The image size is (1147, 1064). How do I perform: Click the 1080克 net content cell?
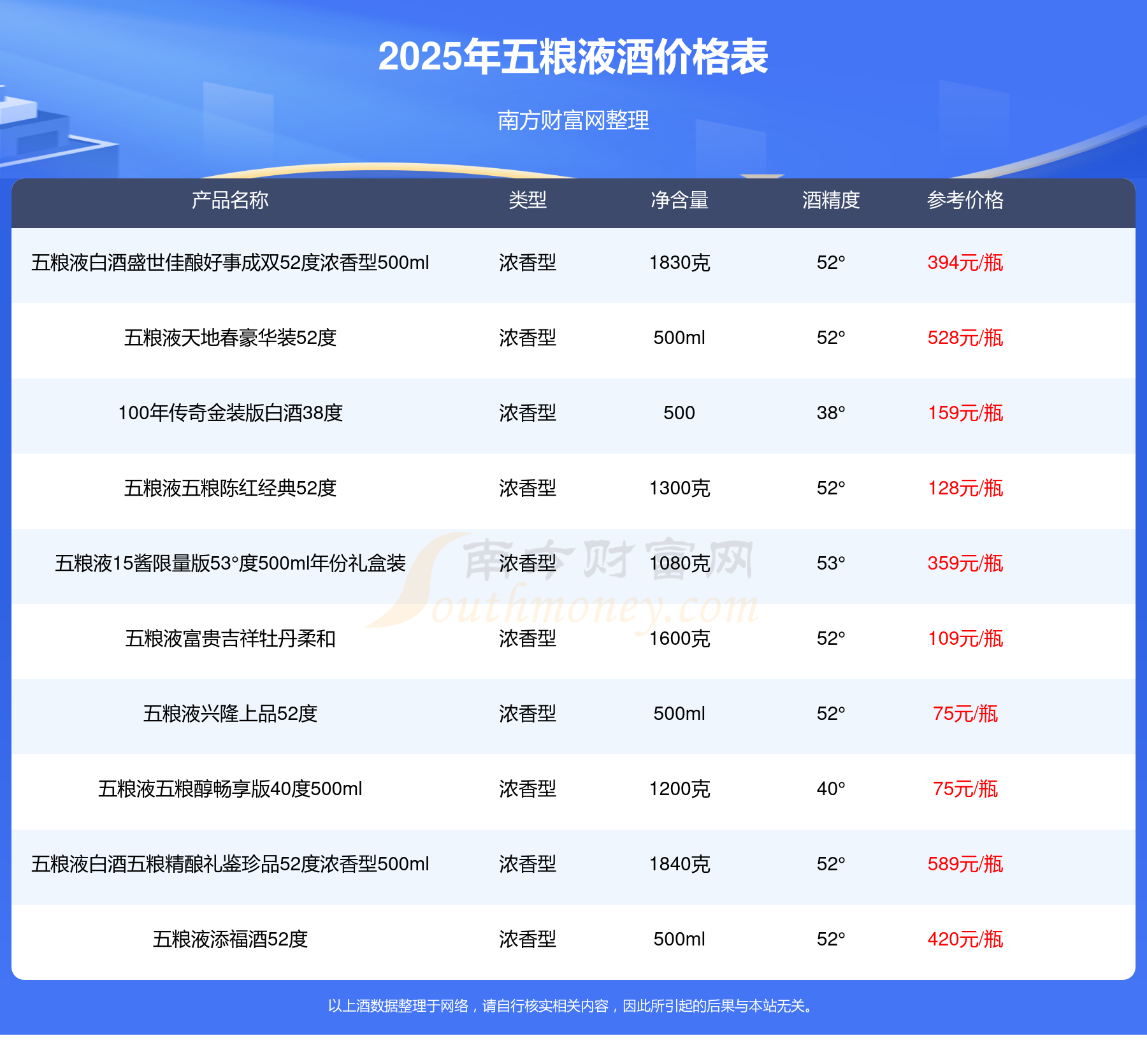(679, 563)
